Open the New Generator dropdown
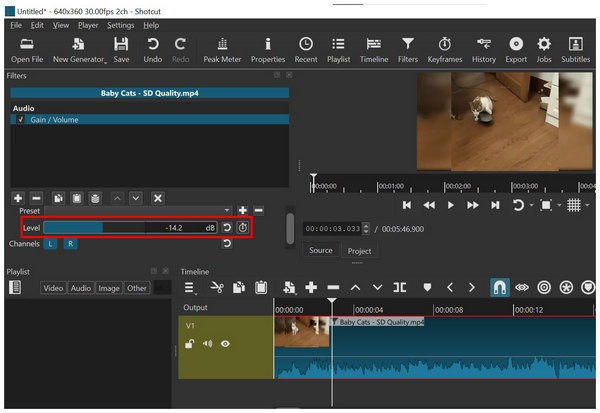The height and width of the screenshot is (413, 600). 79,50
